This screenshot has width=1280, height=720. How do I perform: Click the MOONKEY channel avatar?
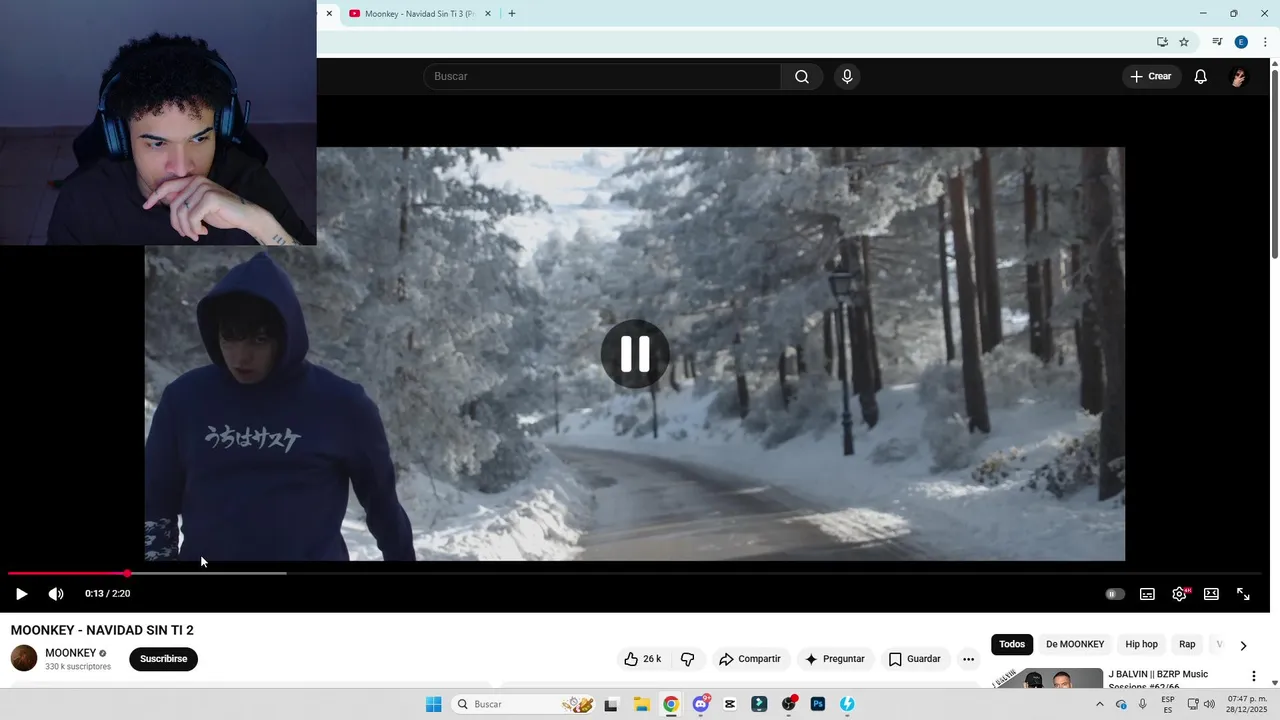(x=24, y=658)
